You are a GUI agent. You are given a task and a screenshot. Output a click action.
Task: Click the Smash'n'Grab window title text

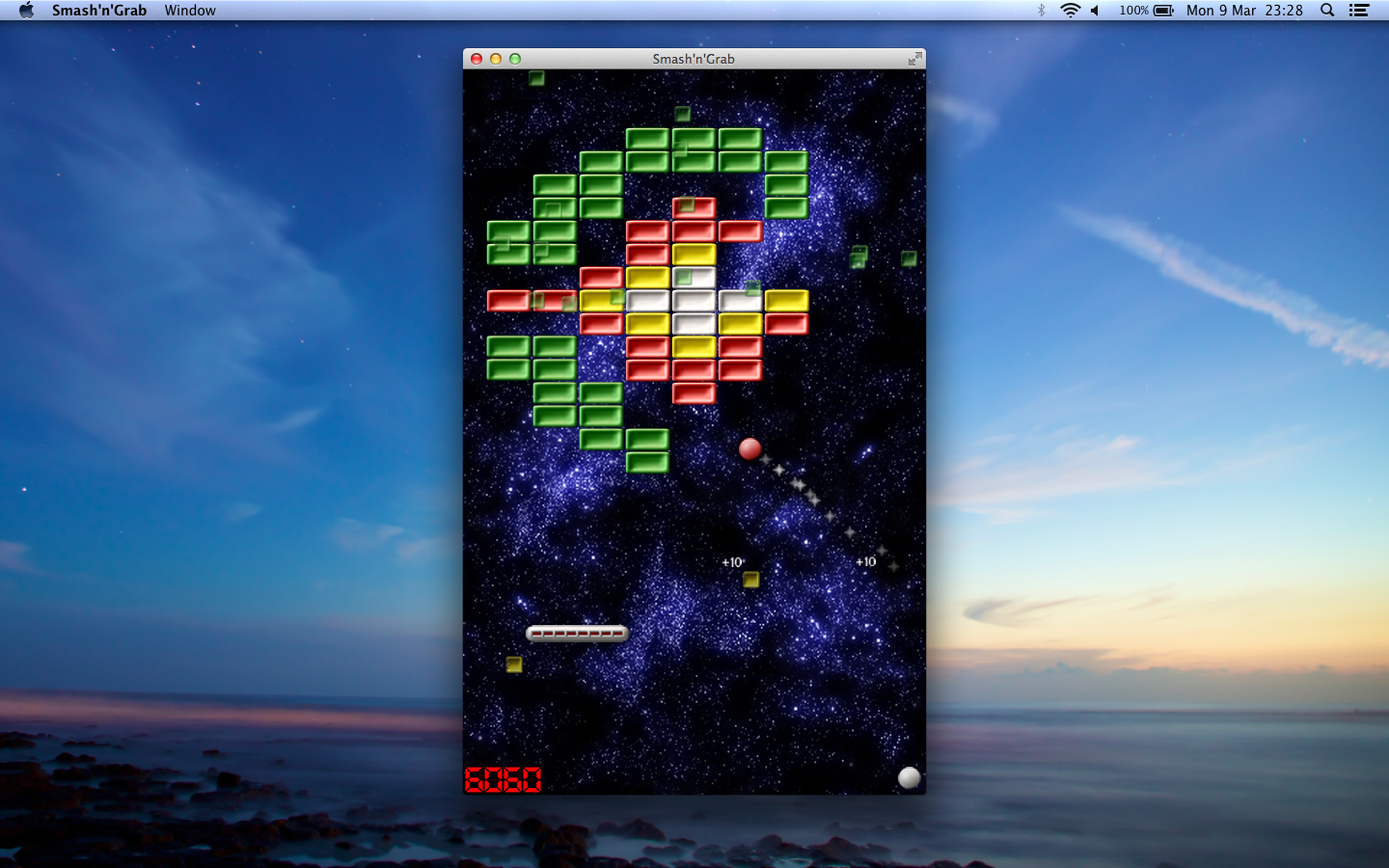[x=694, y=59]
